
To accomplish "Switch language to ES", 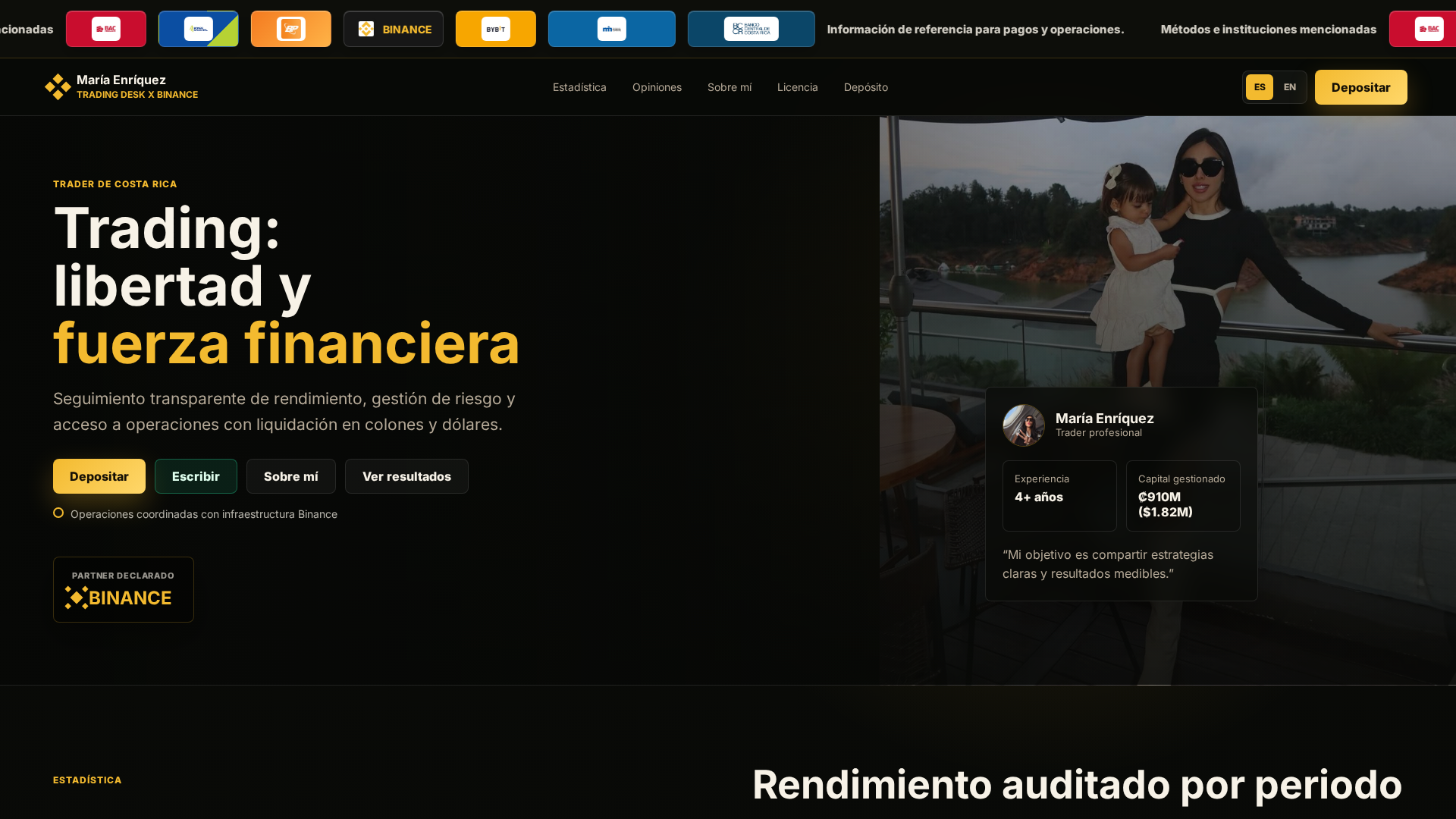I will (1260, 87).
